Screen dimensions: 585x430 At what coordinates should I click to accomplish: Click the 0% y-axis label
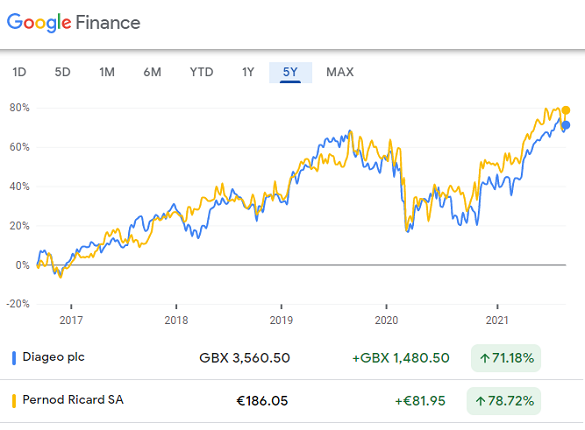[22, 265]
